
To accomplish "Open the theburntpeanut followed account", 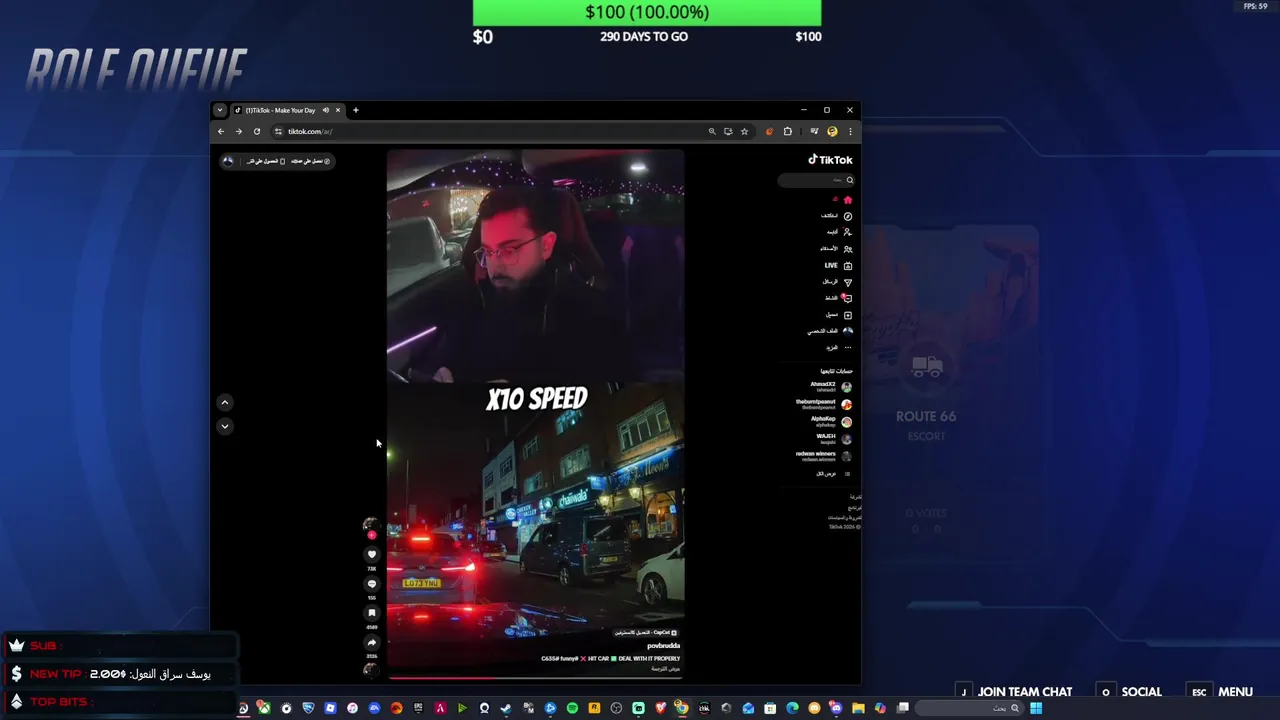I will pos(825,404).
